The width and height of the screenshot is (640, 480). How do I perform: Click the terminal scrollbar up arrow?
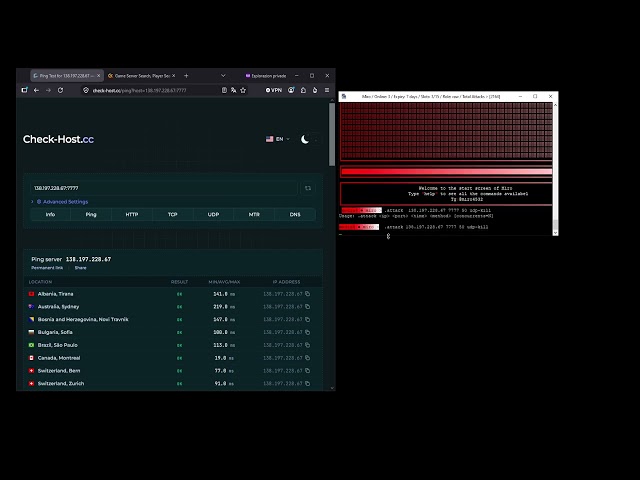click(x=555, y=105)
